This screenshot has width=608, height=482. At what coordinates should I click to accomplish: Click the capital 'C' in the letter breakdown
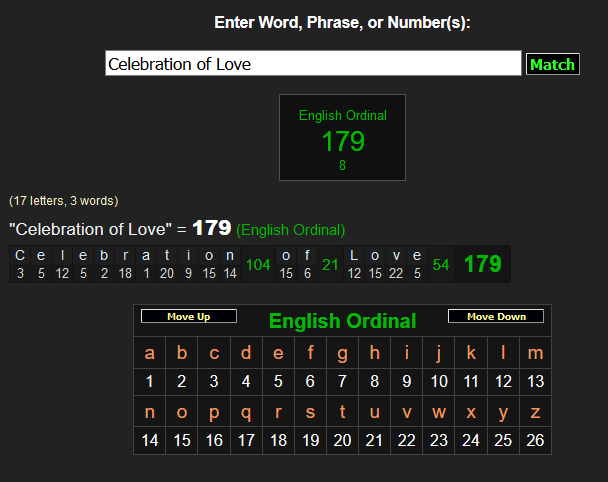(21, 255)
